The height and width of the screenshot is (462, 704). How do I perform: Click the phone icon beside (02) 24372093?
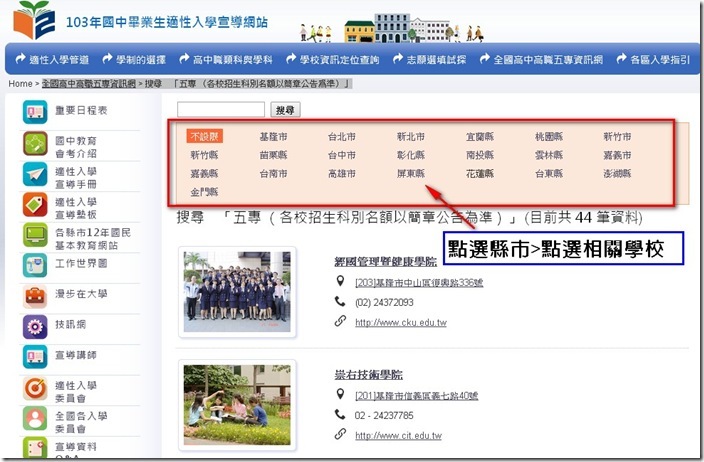point(340,301)
